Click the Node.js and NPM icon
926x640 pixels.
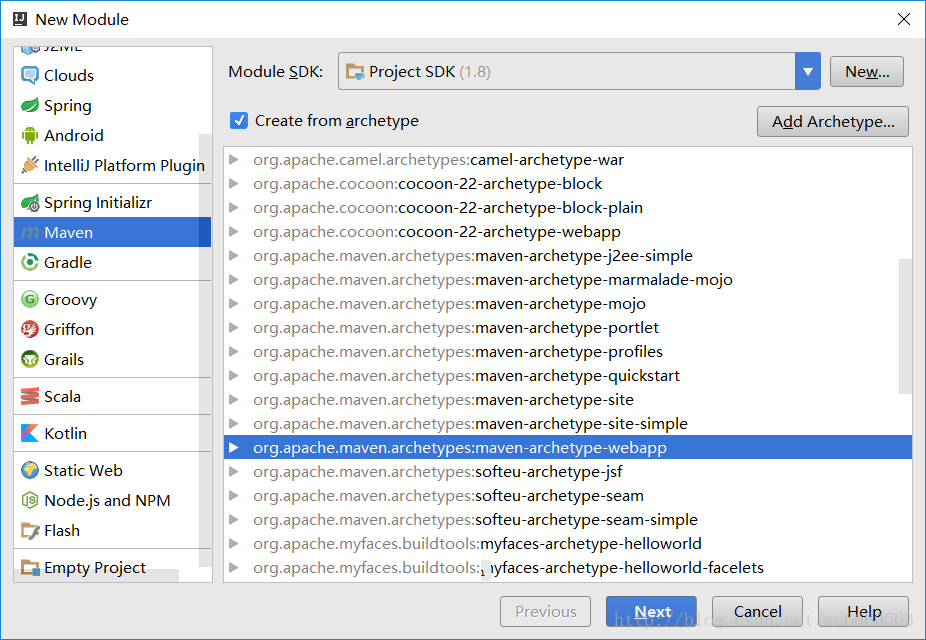31,500
